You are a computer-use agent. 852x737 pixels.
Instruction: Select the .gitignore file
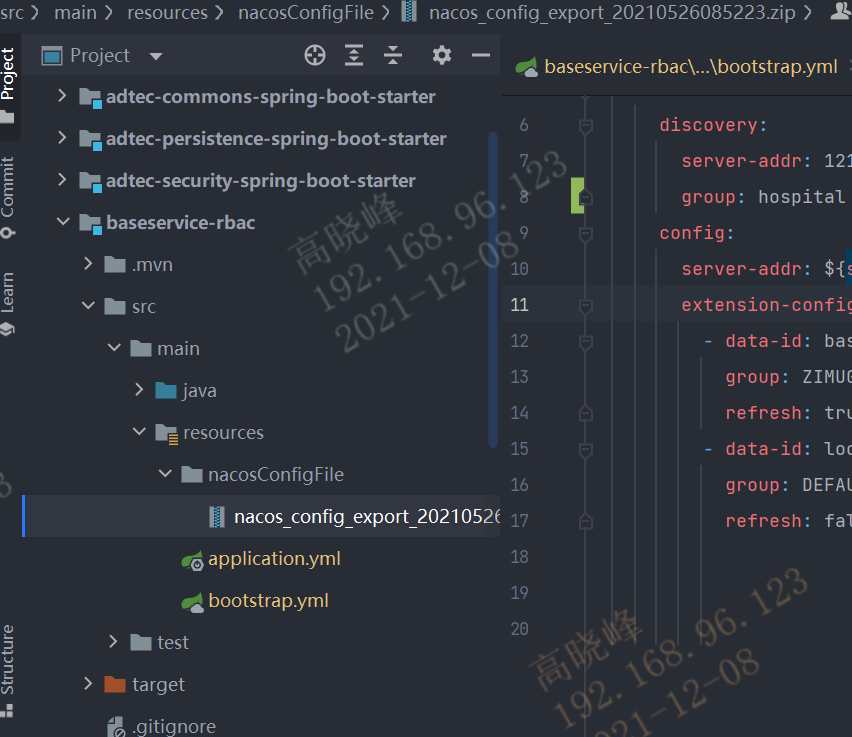point(174,727)
